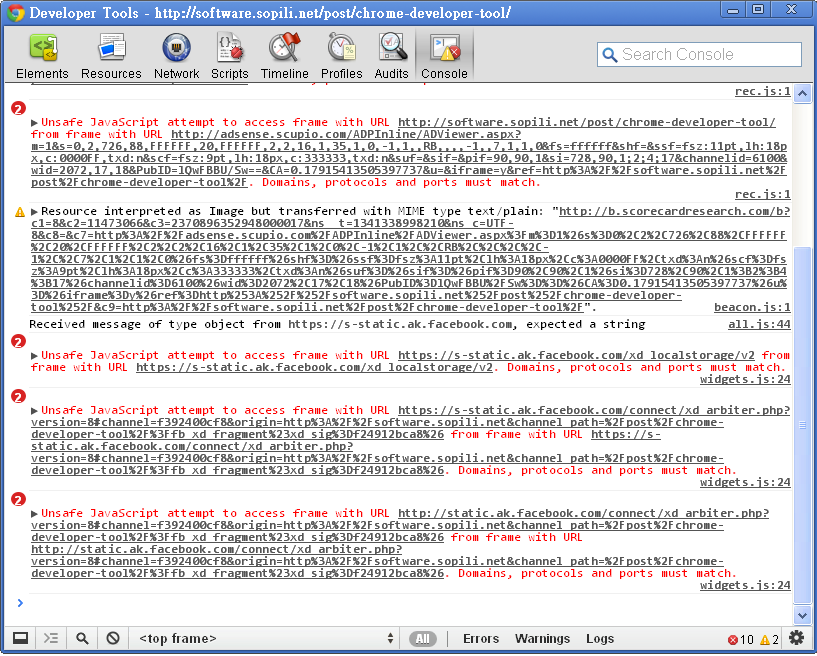Open widgets.js:24 link below xd_localstorage error
The height and width of the screenshot is (656, 817).
pos(745,379)
